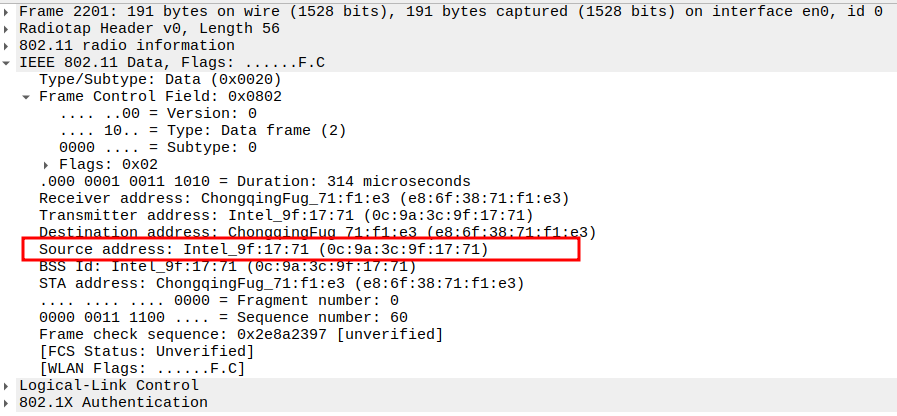Select the Type/Subtype: Data row
The image size is (897, 416).
click(x=160, y=80)
